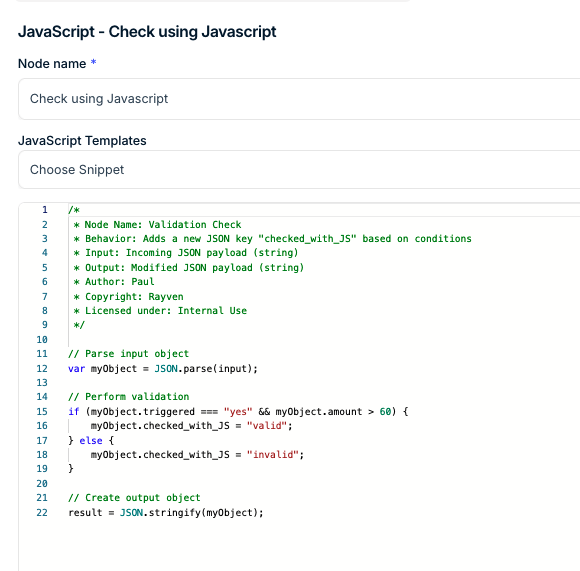Click the 'JavaScript Templates' label
The height and width of the screenshot is (571, 580).
coord(82,141)
